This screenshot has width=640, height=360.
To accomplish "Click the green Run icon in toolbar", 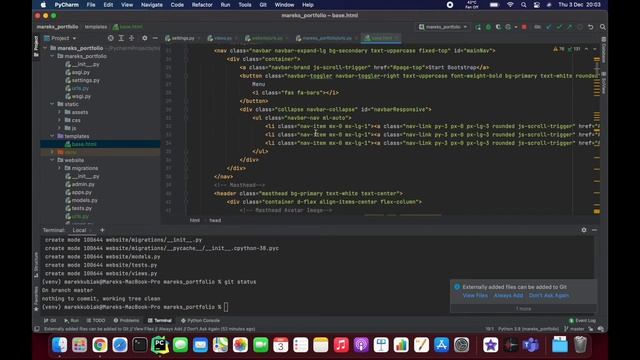I will [x=478, y=27].
